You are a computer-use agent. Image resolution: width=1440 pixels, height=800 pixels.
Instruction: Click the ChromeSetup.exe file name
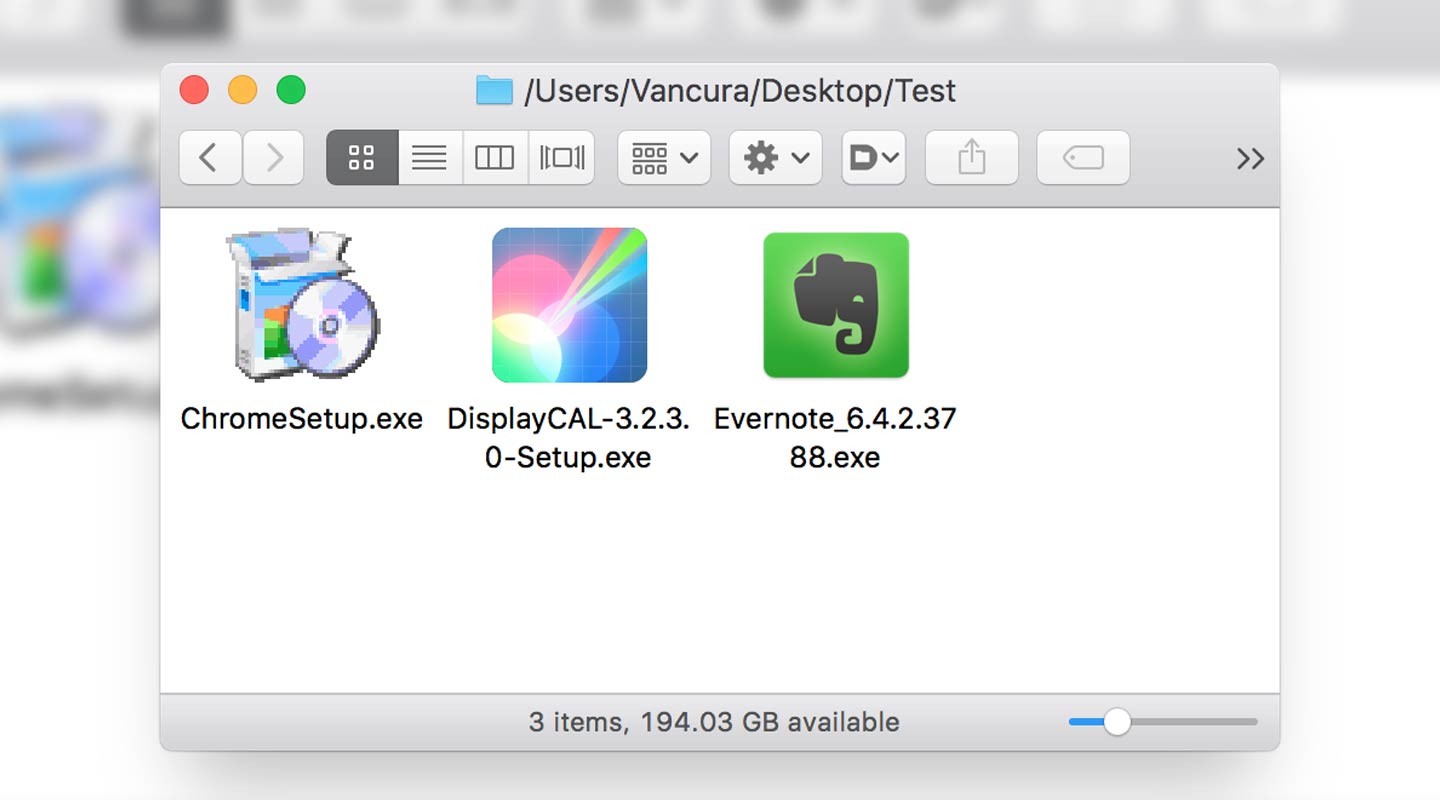pos(302,418)
